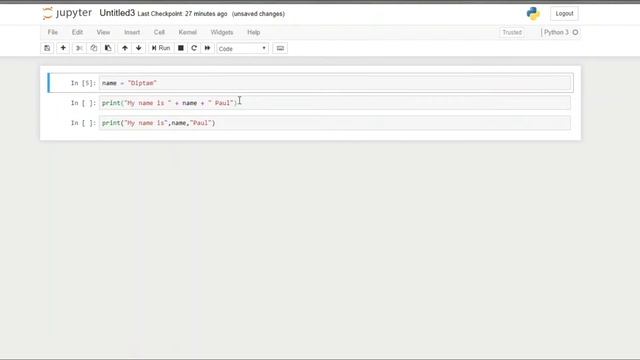Restart the kernel icon
Screen dimensions: 640x360
click(194, 48)
